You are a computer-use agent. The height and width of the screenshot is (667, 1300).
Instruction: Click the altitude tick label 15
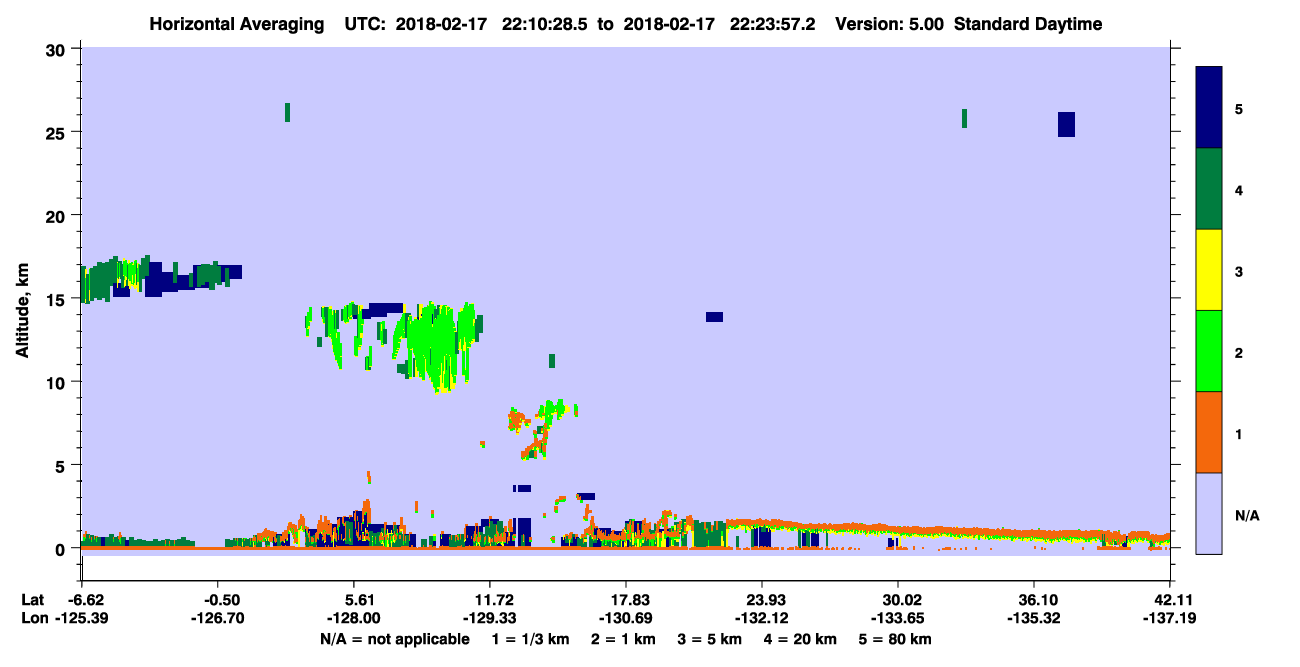point(58,299)
